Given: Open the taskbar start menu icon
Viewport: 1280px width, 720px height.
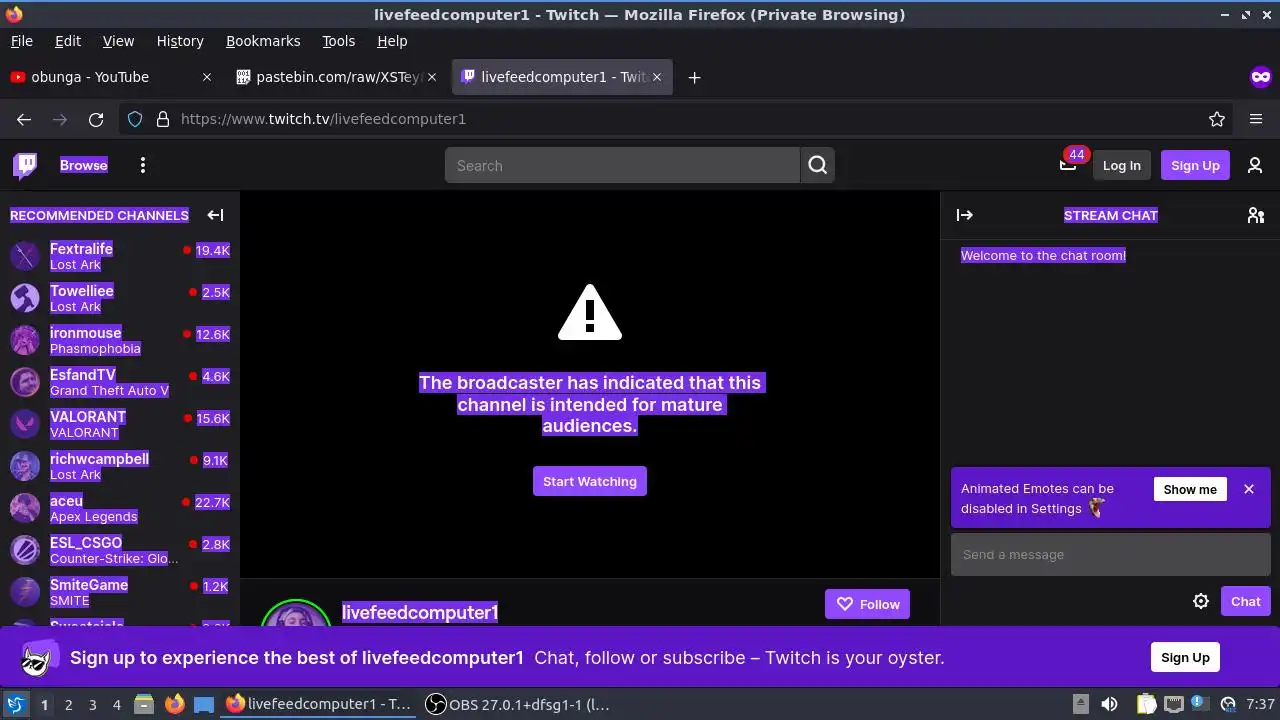Looking at the screenshot, I should [x=15, y=704].
